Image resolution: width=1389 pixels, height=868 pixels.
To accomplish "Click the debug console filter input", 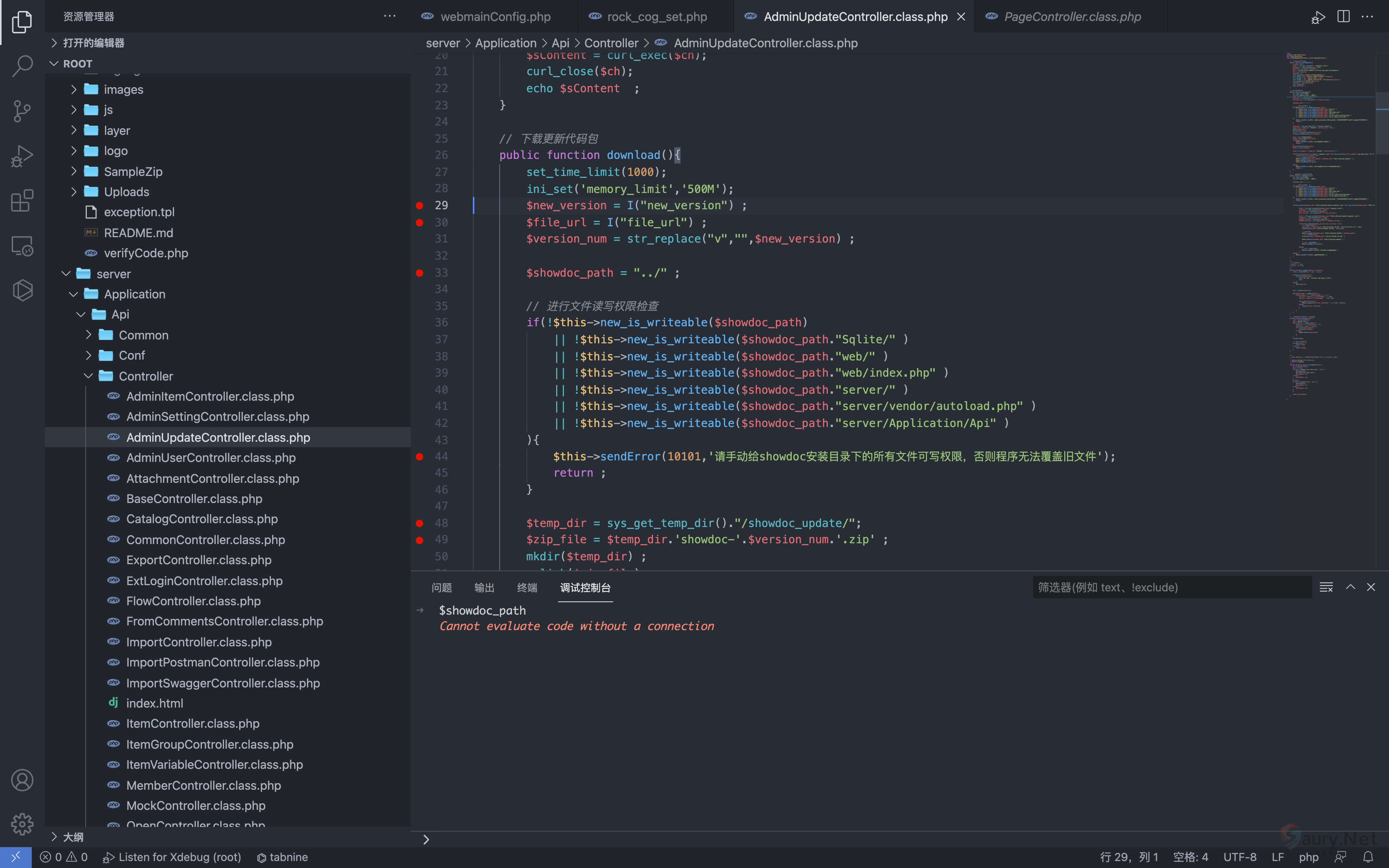I will (x=1171, y=587).
